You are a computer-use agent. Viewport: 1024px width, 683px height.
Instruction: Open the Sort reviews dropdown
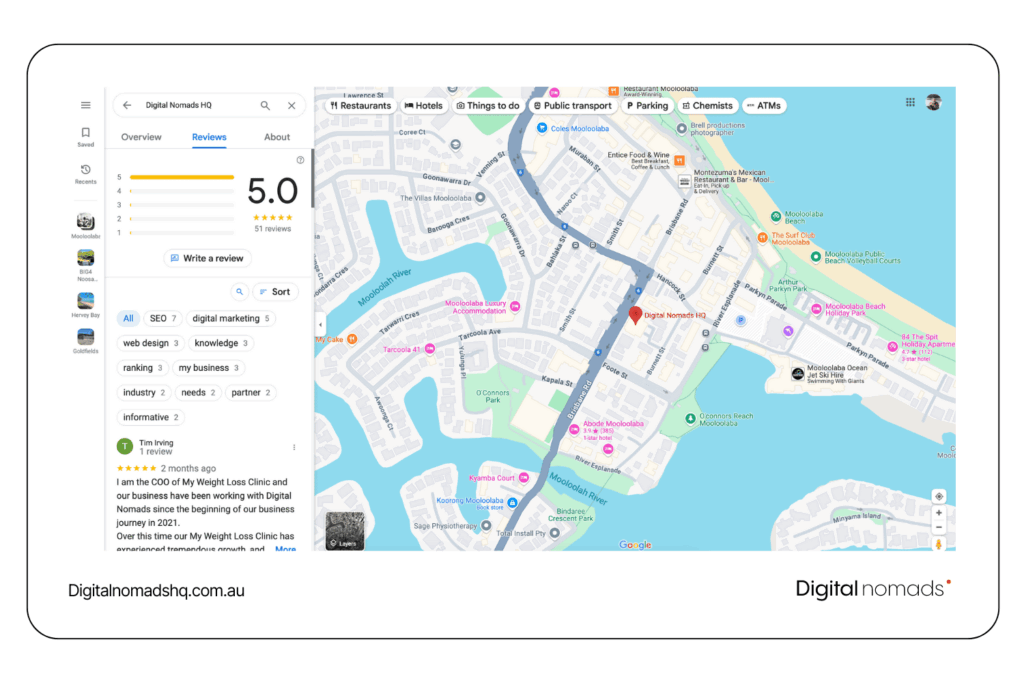[x=275, y=292]
